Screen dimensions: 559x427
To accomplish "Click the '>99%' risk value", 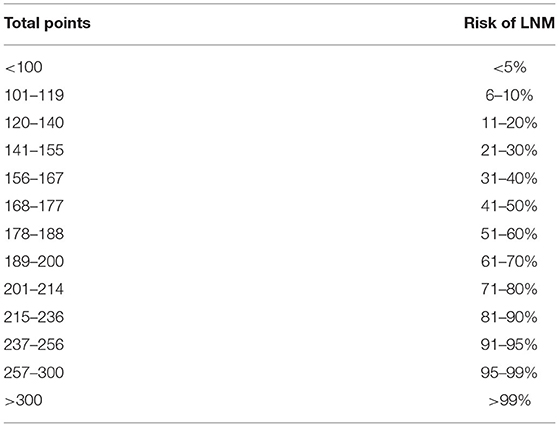I will (x=509, y=401).
